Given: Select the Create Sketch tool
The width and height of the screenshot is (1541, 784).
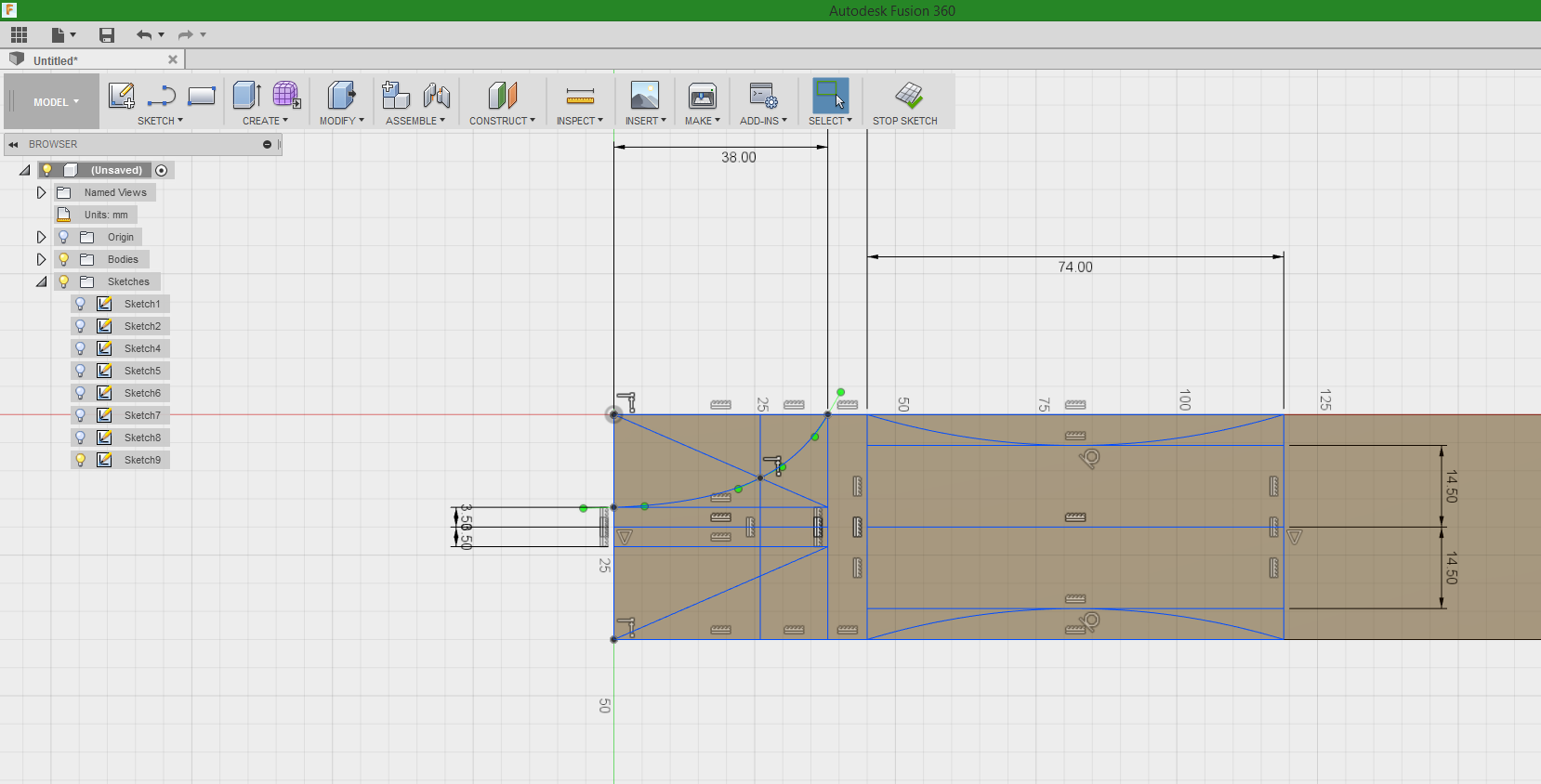Looking at the screenshot, I should pos(122,96).
